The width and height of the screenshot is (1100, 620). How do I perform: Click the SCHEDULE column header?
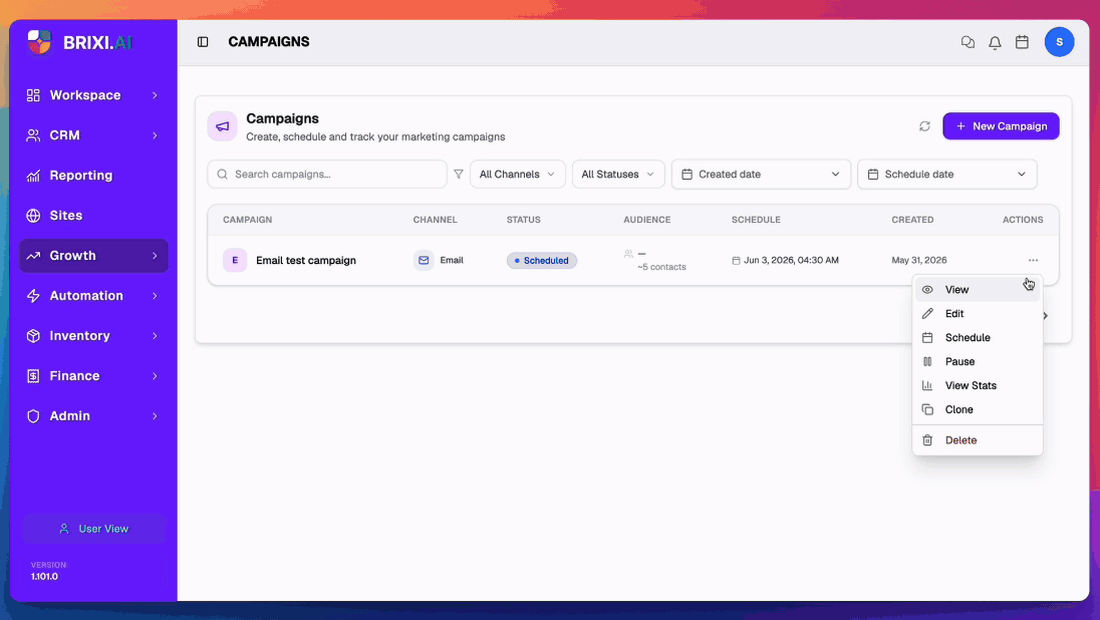(x=756, y=220)
